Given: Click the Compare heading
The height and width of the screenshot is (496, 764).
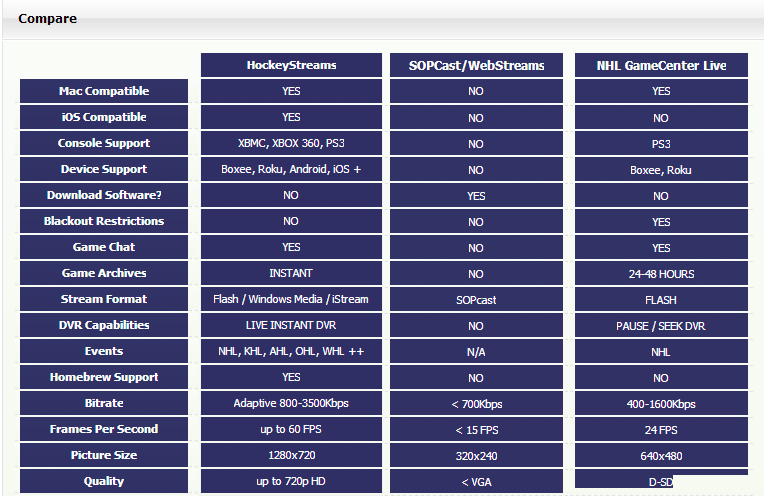Looking at the screenshot, I should 47,19.
